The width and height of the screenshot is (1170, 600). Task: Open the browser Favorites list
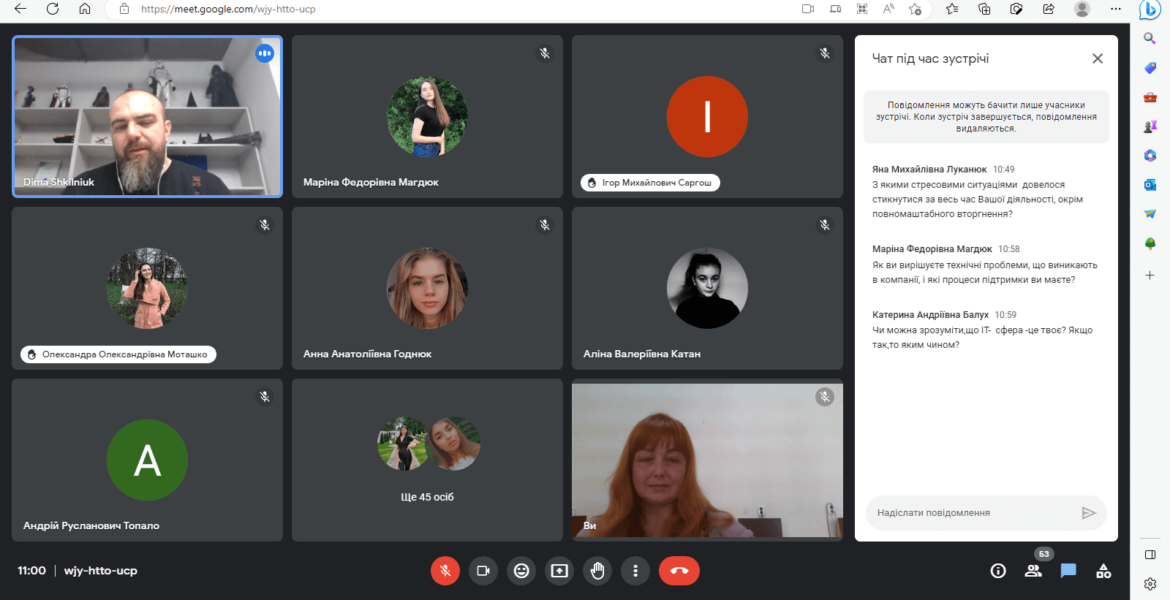click(951, 9)
